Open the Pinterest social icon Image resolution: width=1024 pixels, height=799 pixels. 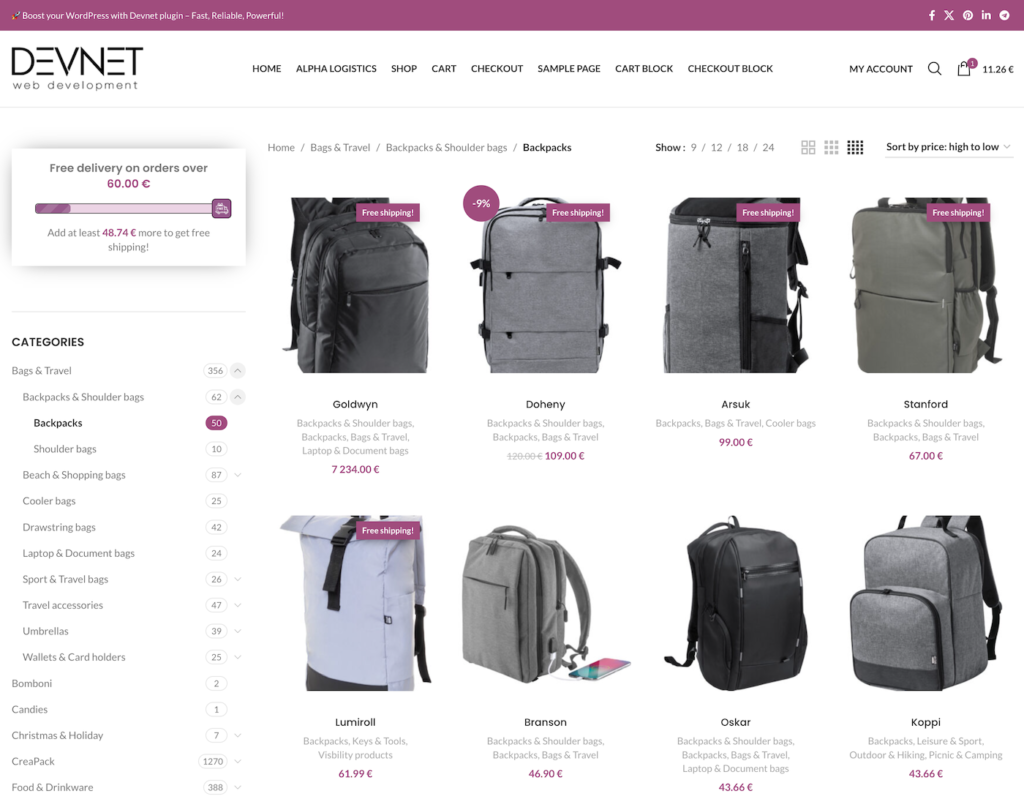[x=967, y=15]
